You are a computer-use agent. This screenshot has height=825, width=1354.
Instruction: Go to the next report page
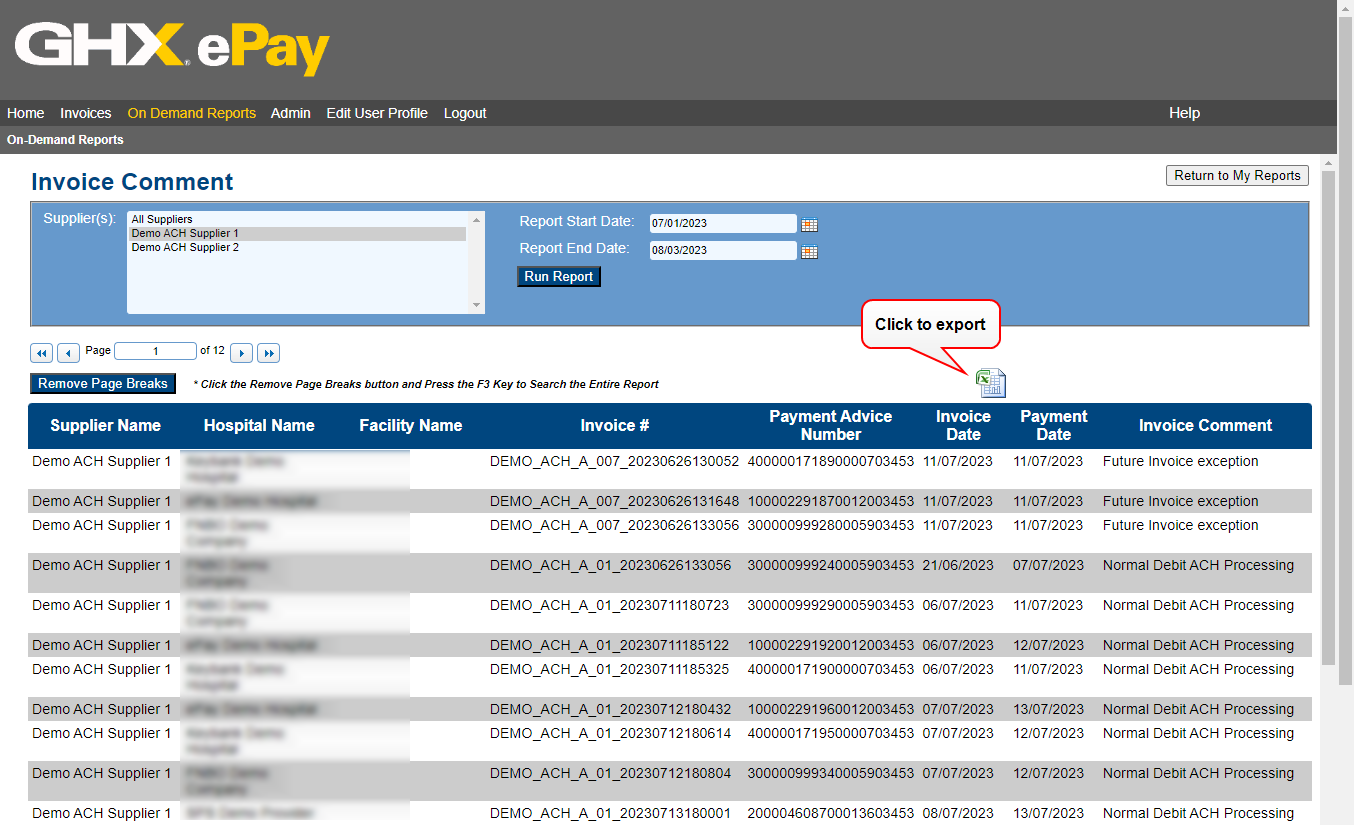pyautogui.click(x=241, y=353)
